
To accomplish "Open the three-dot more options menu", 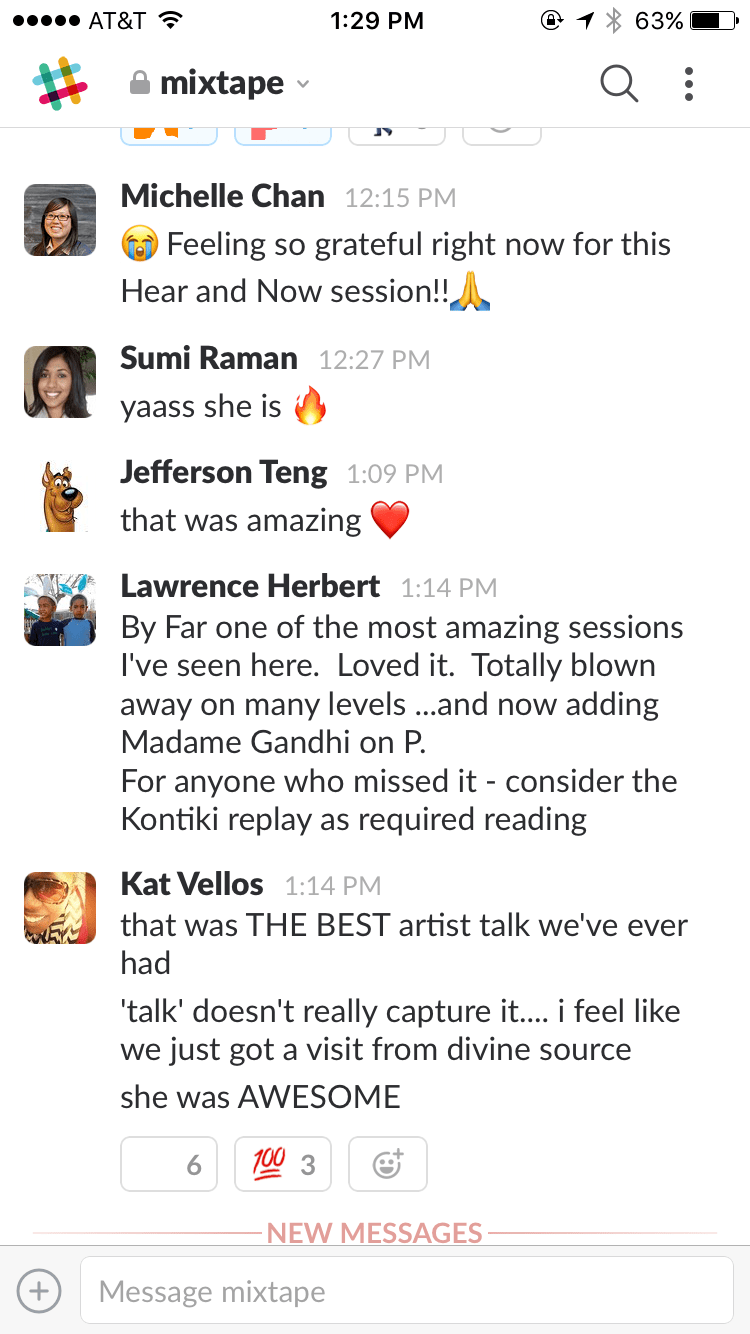I will click(689, 85).
